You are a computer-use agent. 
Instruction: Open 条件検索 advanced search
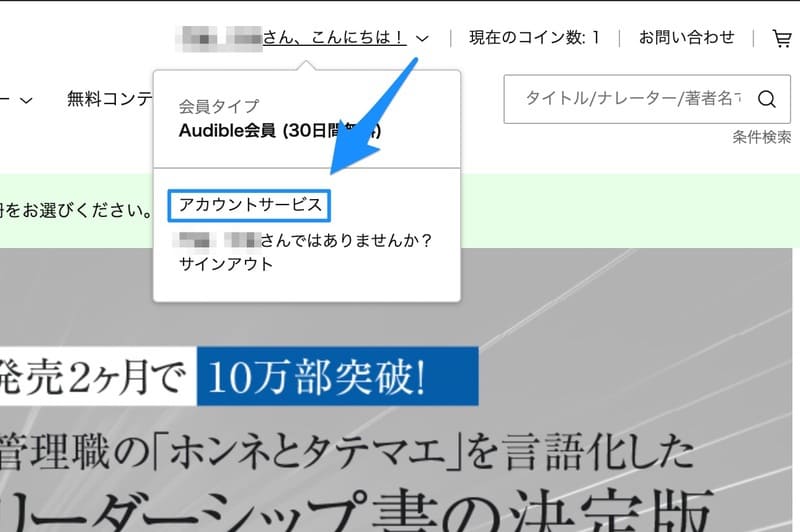pyautogui.click(x=761, y=137)
